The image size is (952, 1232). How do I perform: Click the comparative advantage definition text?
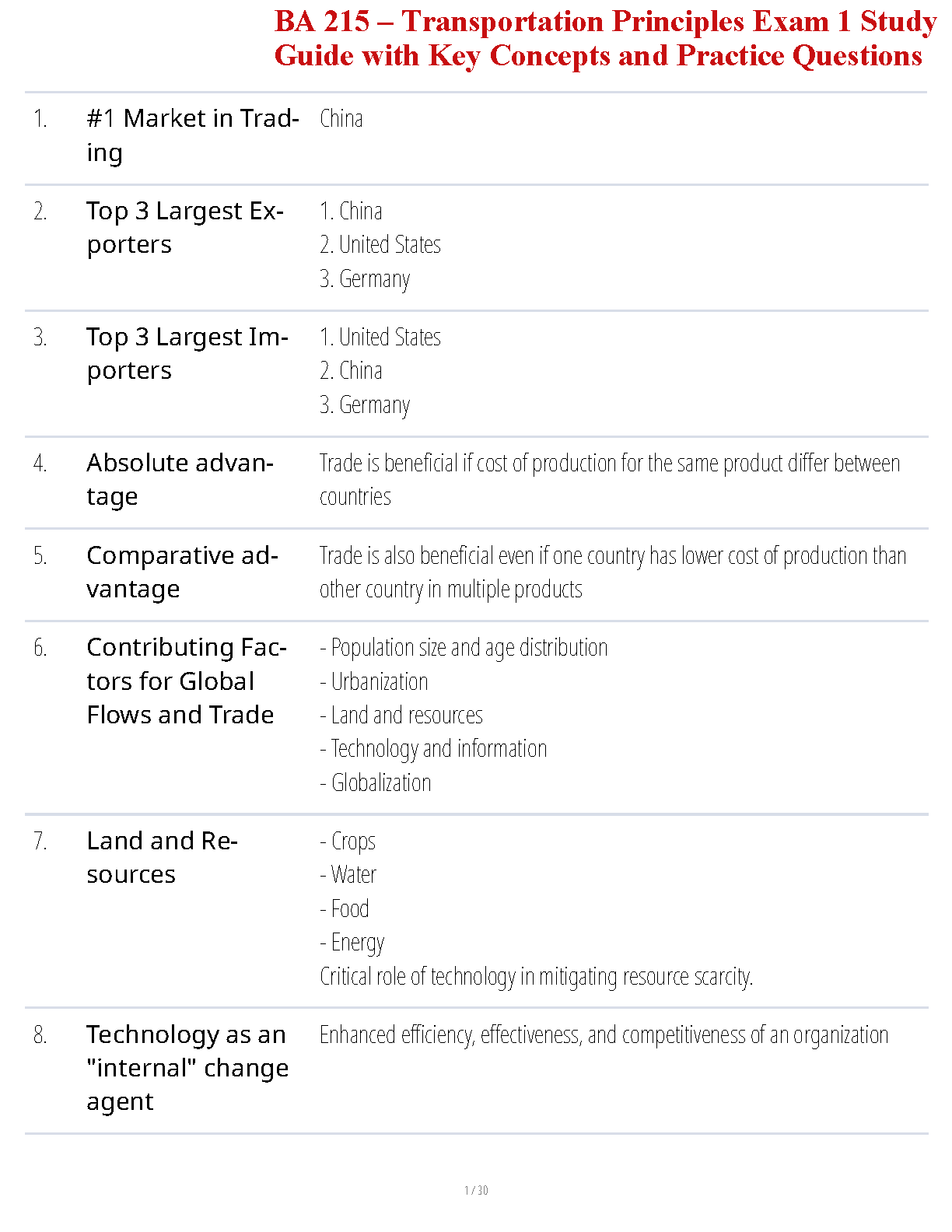pyautogui.click(x=612, y=572)
